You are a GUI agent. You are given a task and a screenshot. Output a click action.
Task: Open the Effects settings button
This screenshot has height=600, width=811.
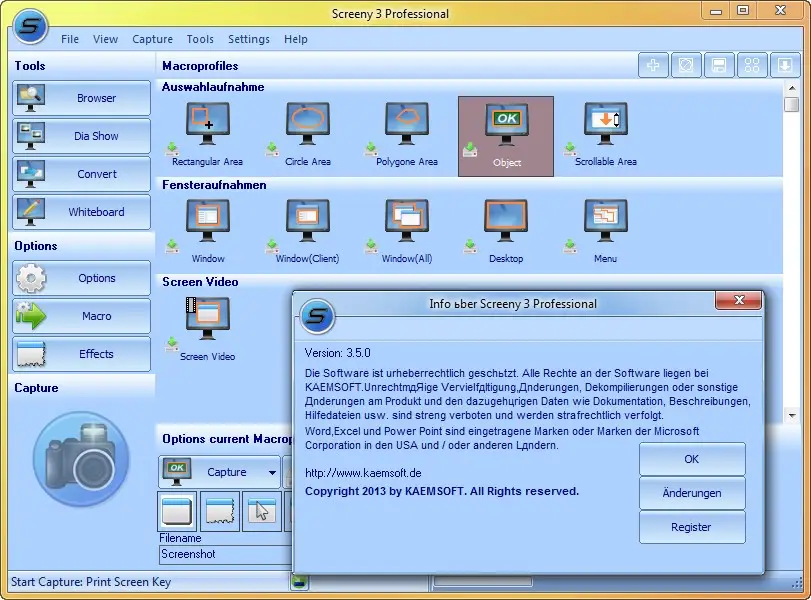coord(82,354)
